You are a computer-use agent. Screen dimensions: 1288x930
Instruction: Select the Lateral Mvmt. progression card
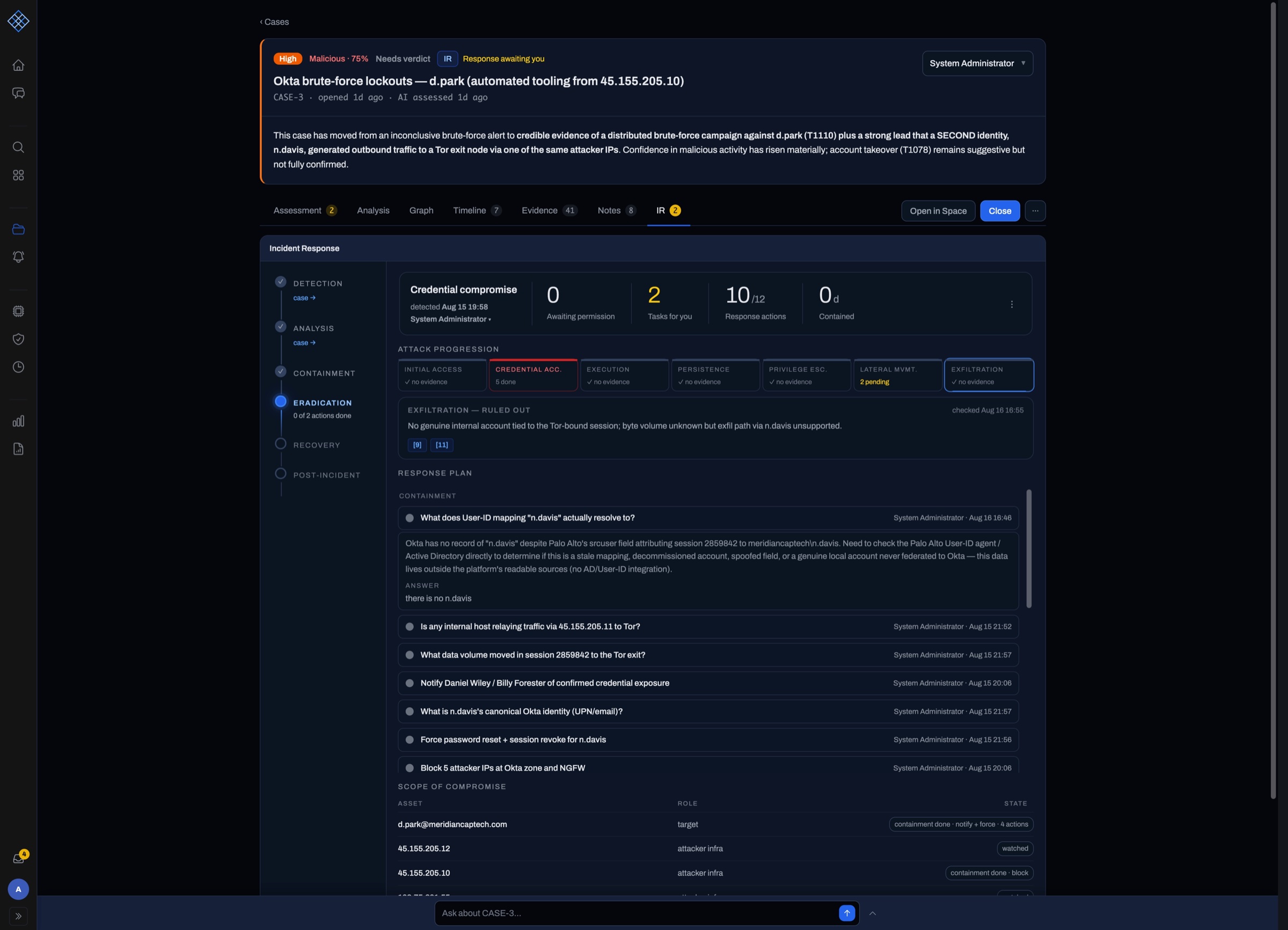(898, 375)
